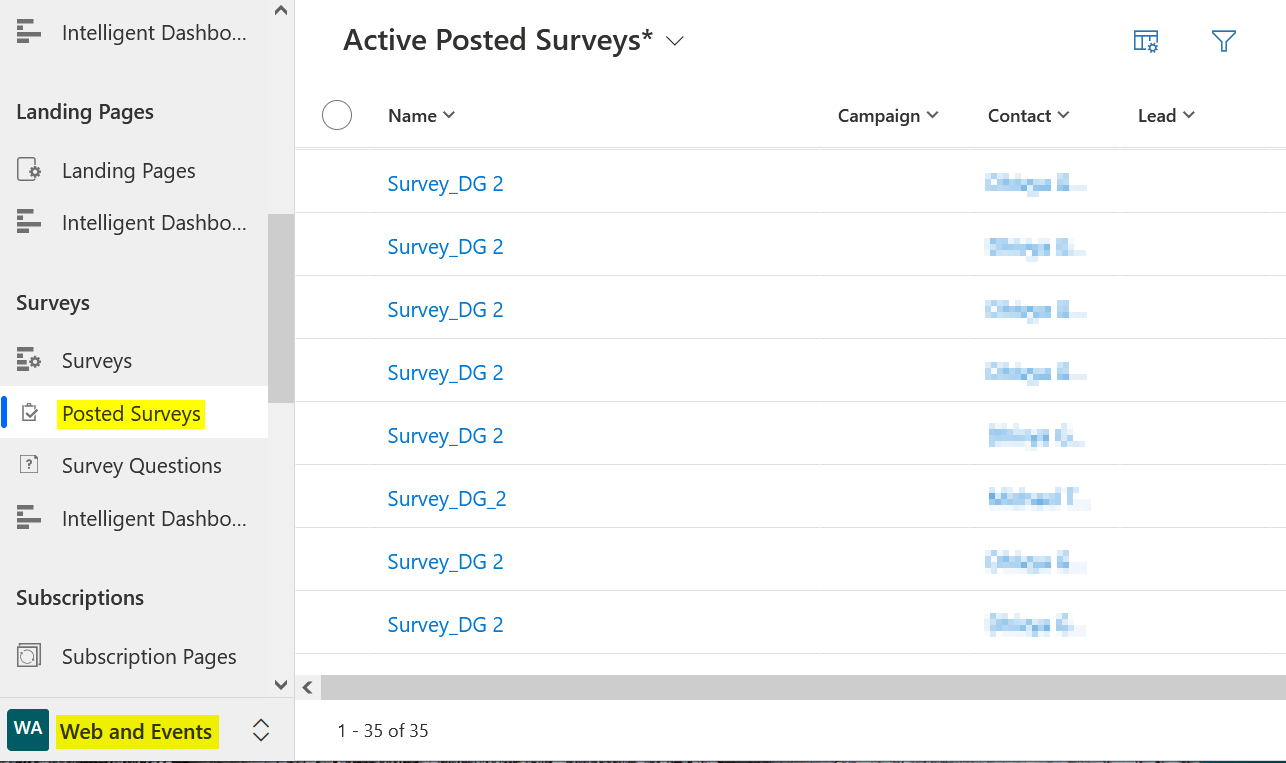
Task: Open the Survey_DG_2 record link
Action: (x=446, y=497)
